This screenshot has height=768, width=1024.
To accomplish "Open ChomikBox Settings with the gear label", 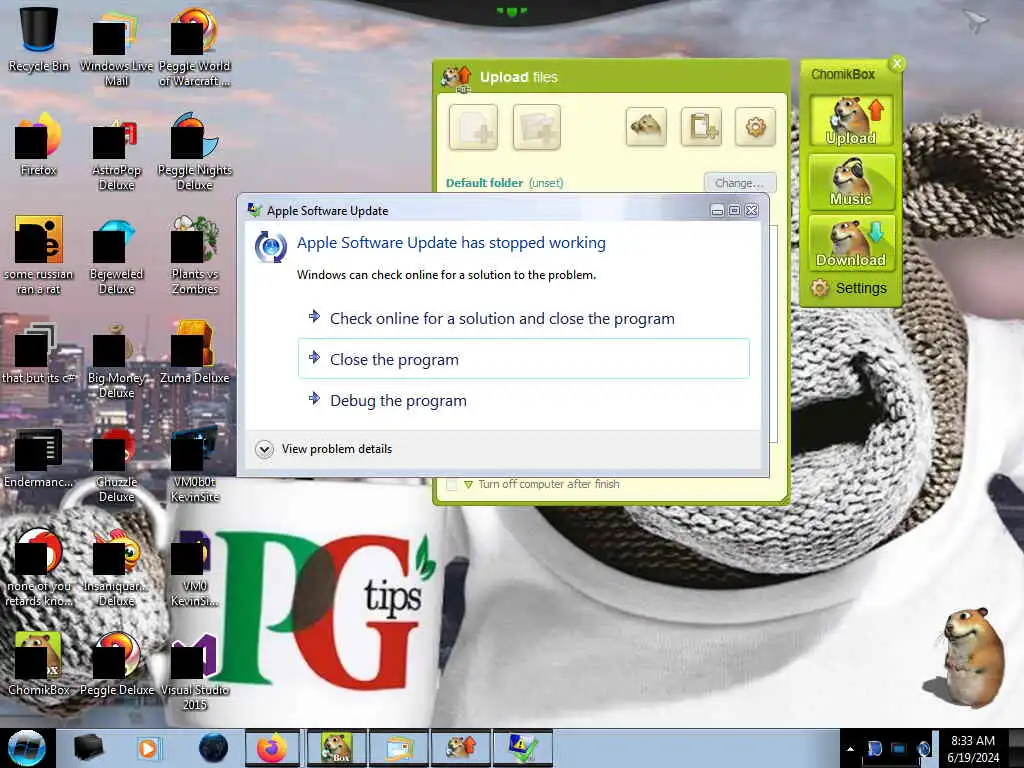I will [850, 288].
